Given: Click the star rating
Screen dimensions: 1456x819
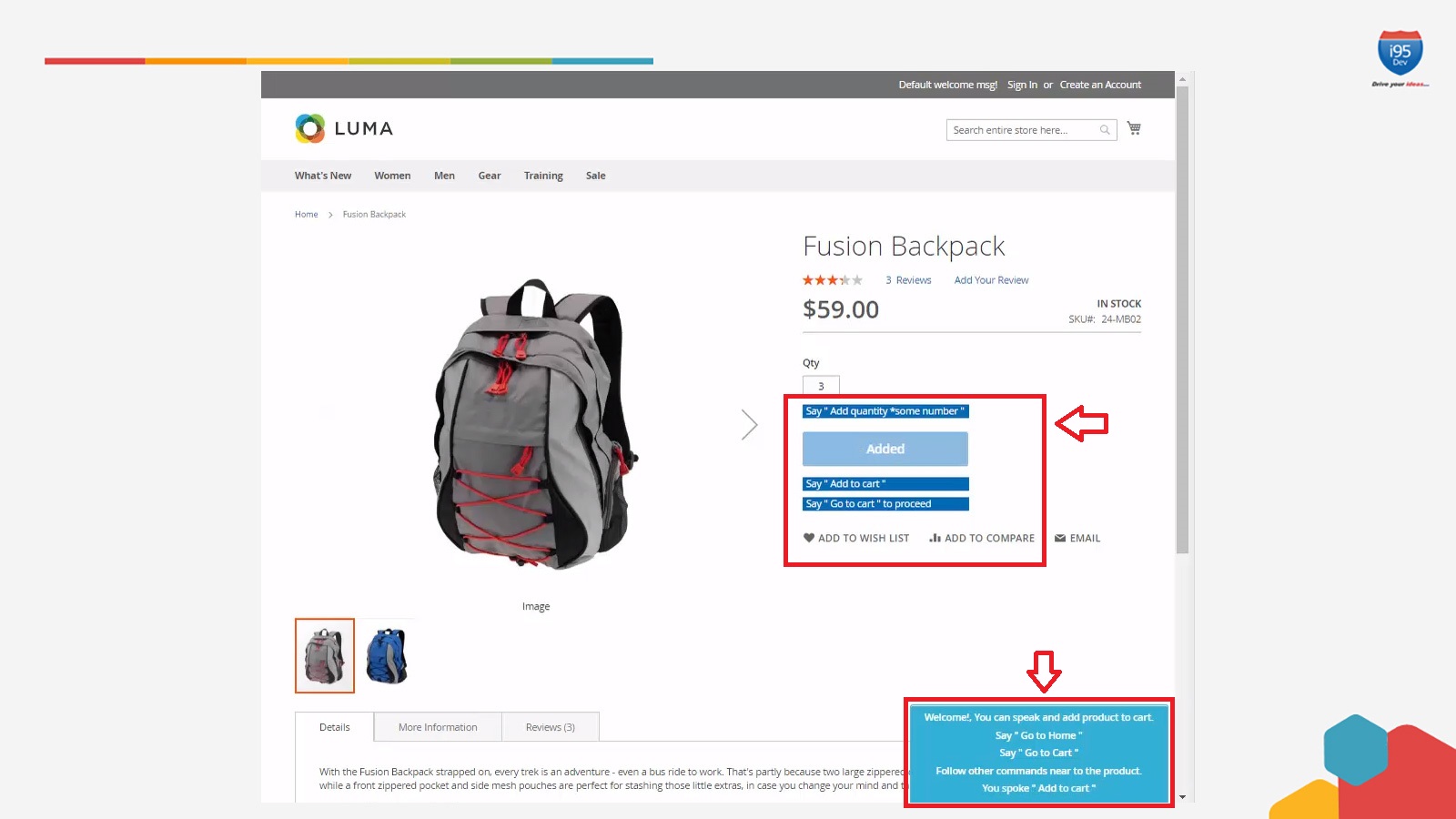Looking at the screenshot, I should click(832, 280).
